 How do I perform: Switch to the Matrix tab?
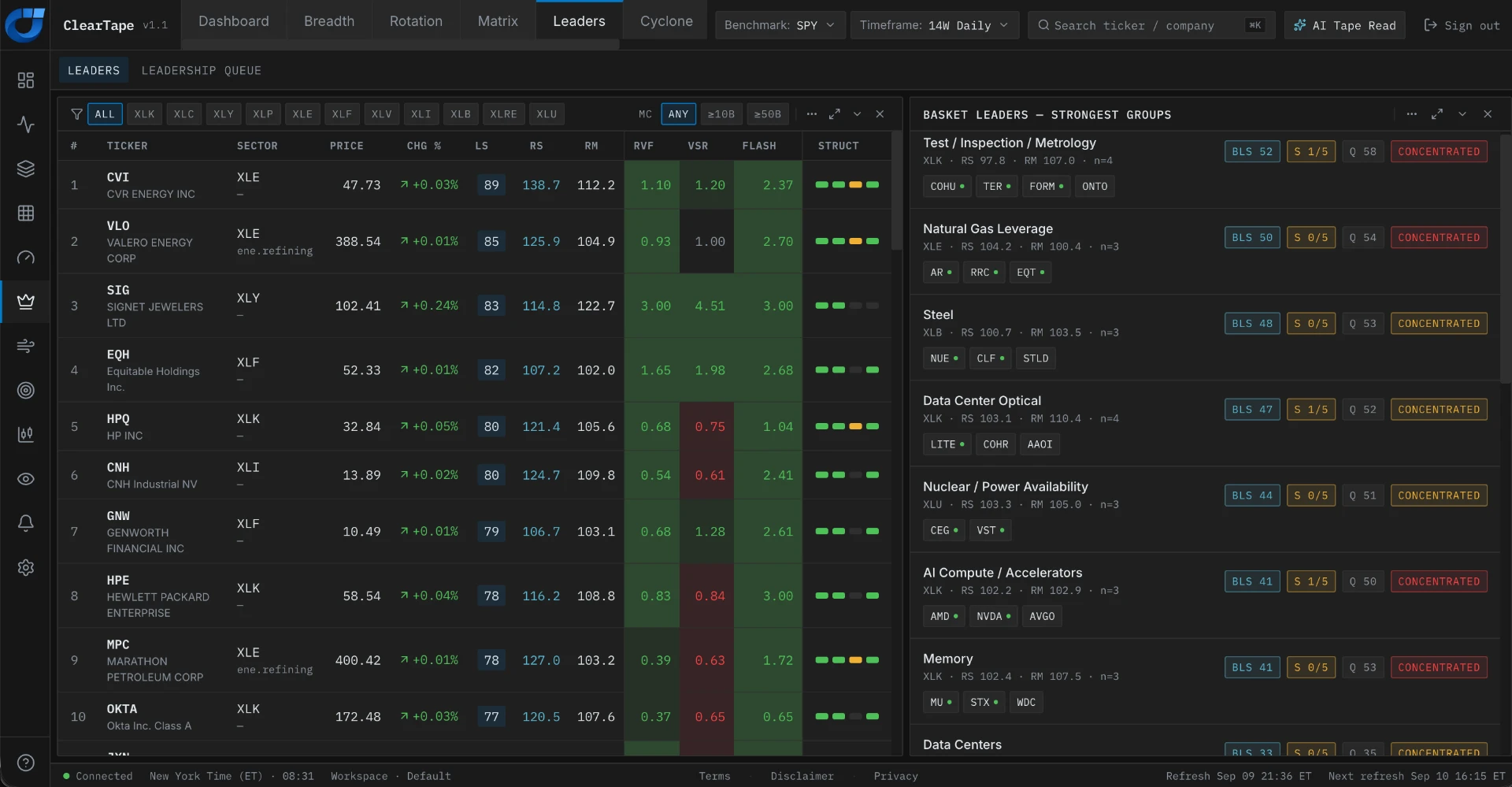[498, 21]
